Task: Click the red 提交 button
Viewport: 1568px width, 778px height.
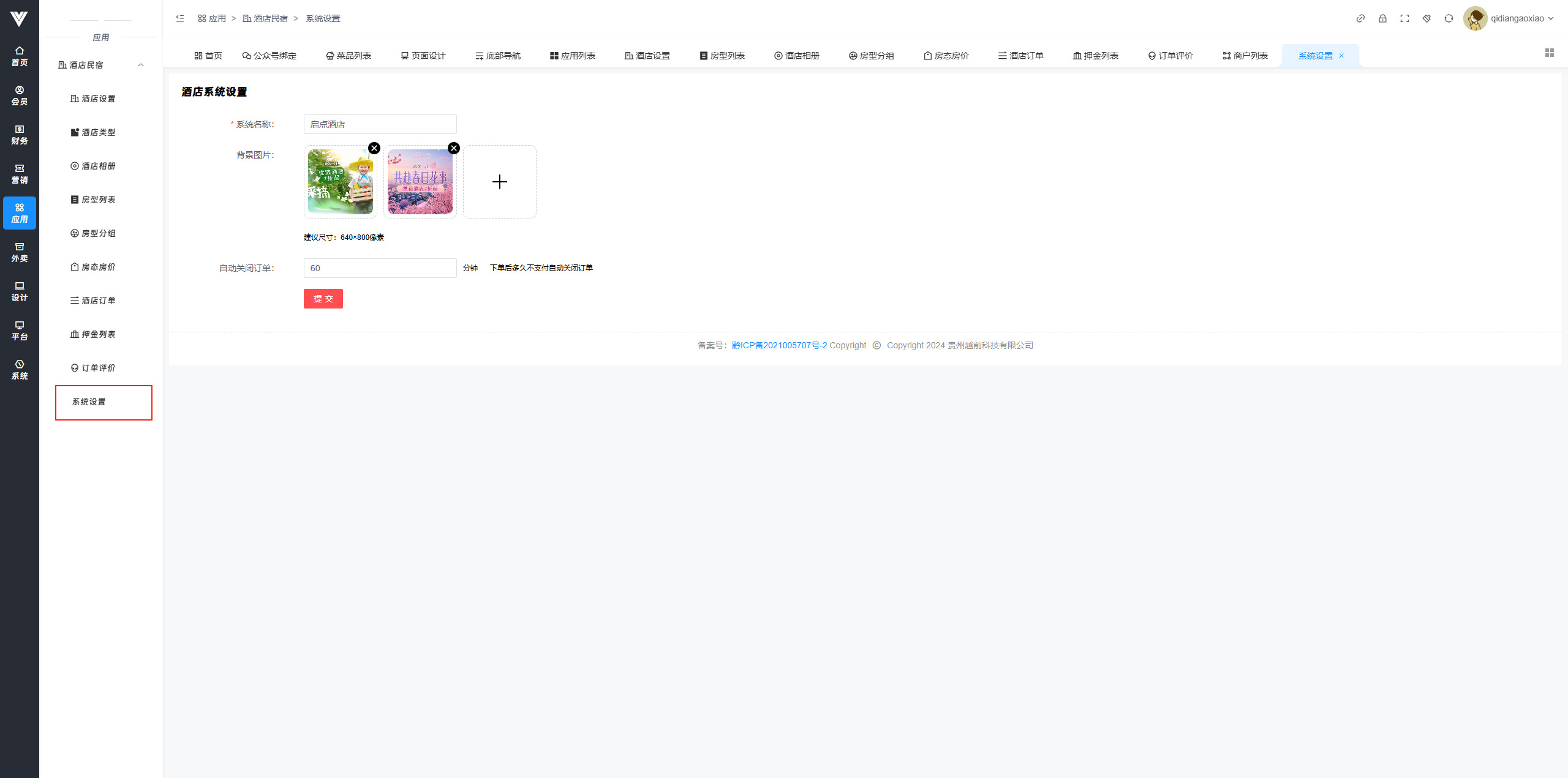Action: pos(323,299)
